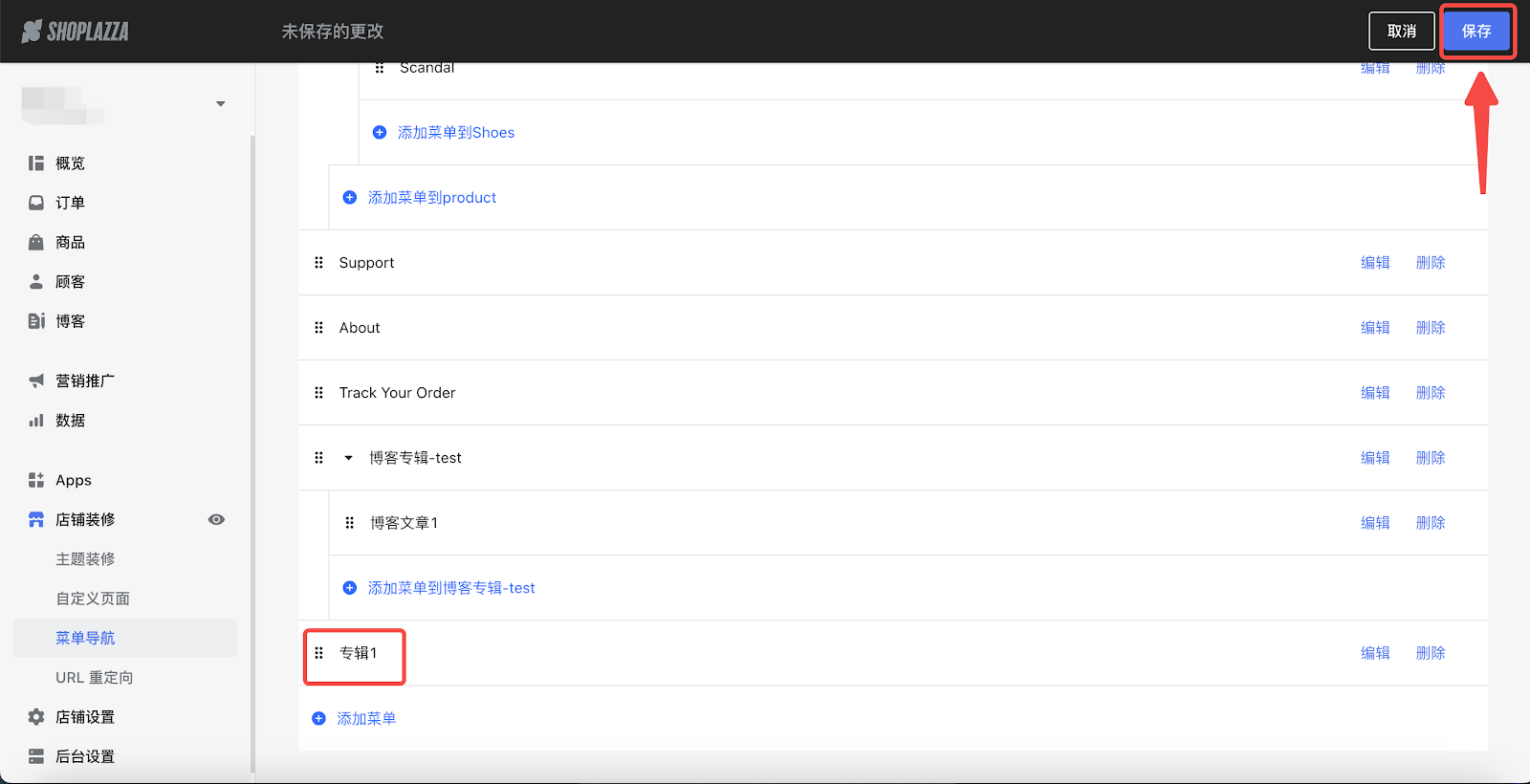Click the drag handle beside Track Your Order
This screenshot has width=1530, height=784.
tap(319, 393)
